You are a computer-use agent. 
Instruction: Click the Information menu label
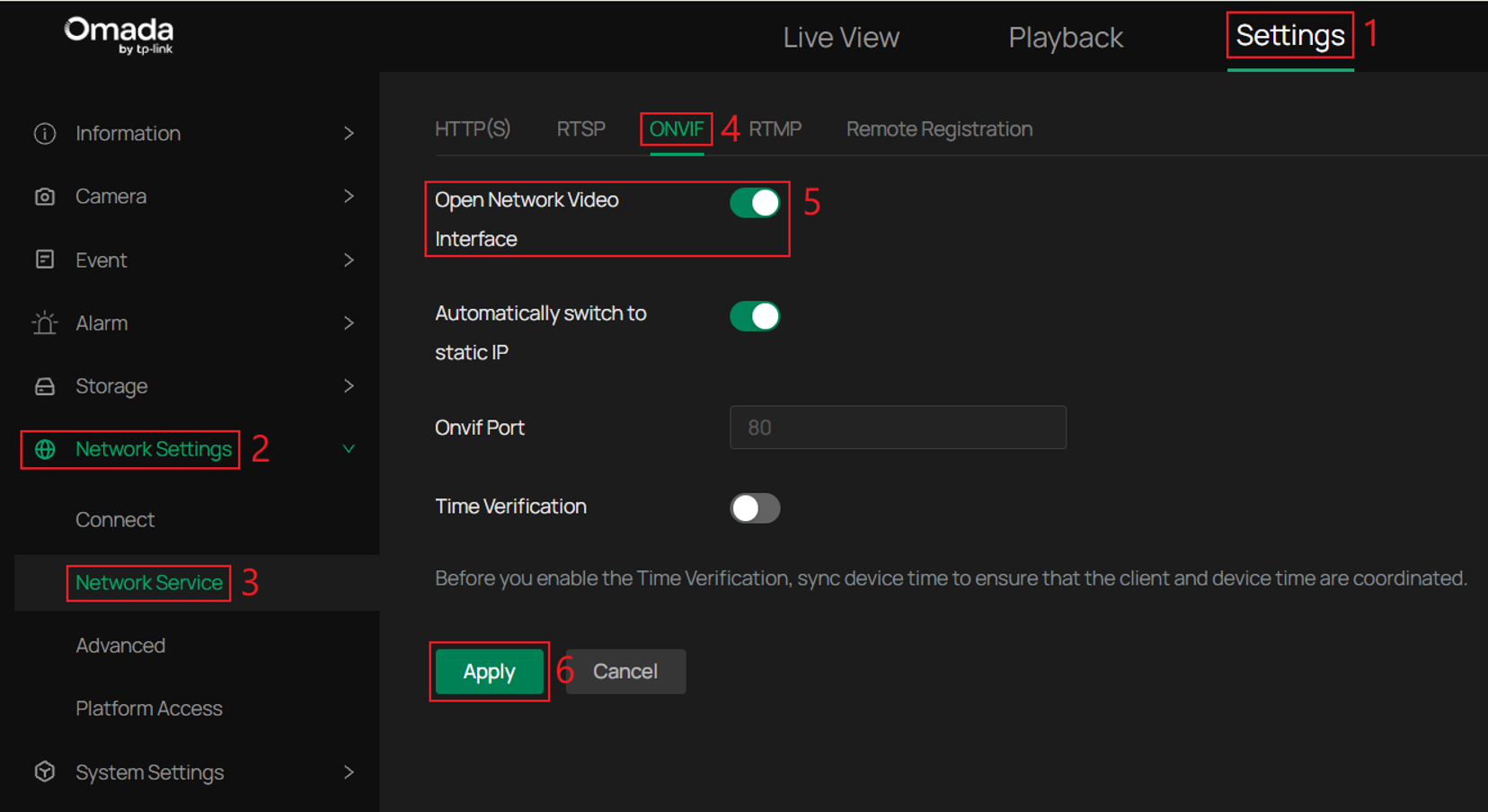click(128, 134)
